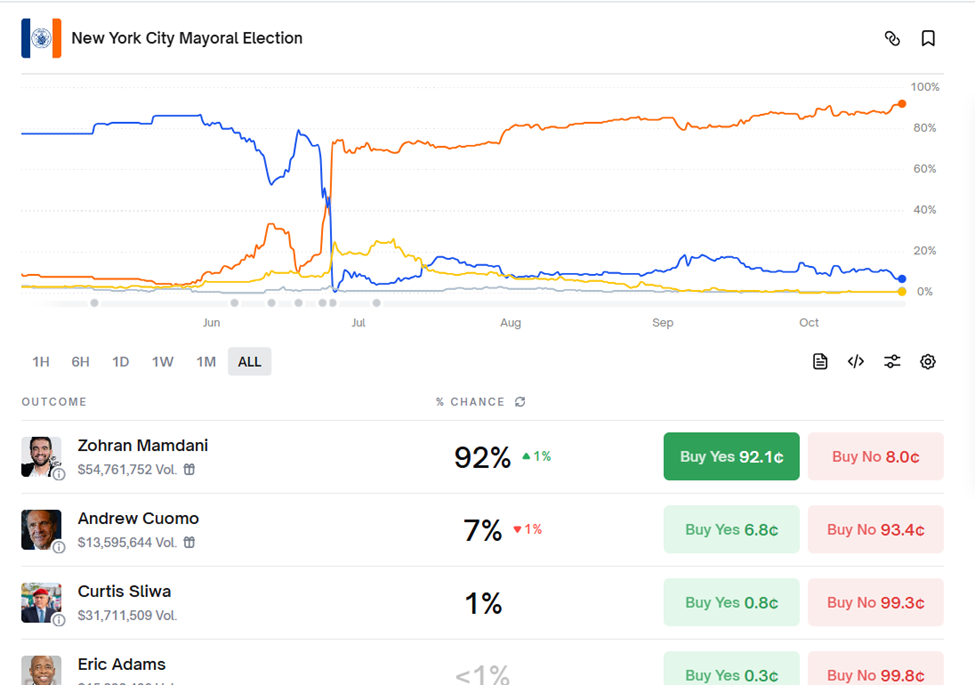The width and height of the screenshot is (975, 685).
Task: Switch the chart to 1M range
Action: [206, 362]
